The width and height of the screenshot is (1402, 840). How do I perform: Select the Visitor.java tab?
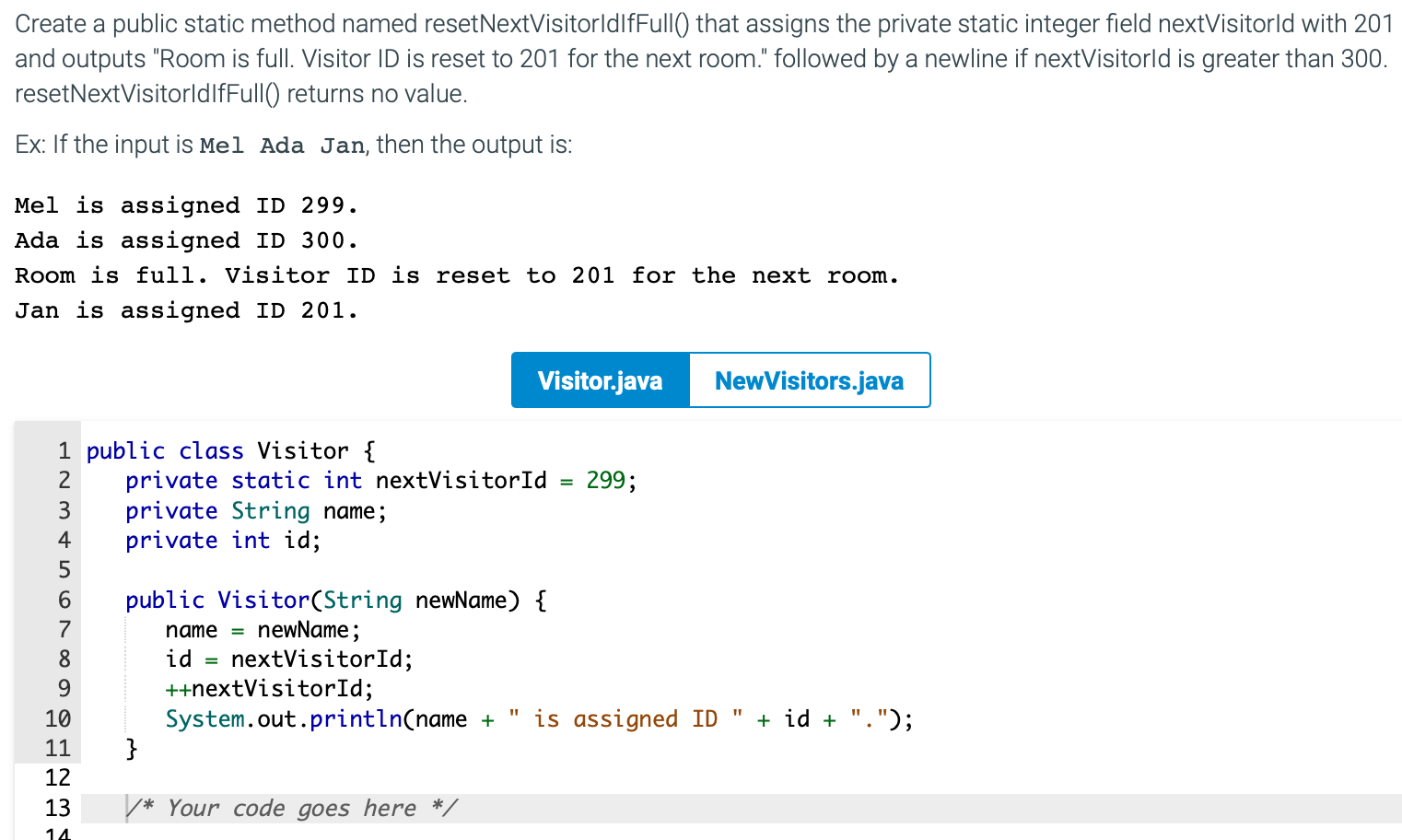point(600,379)
